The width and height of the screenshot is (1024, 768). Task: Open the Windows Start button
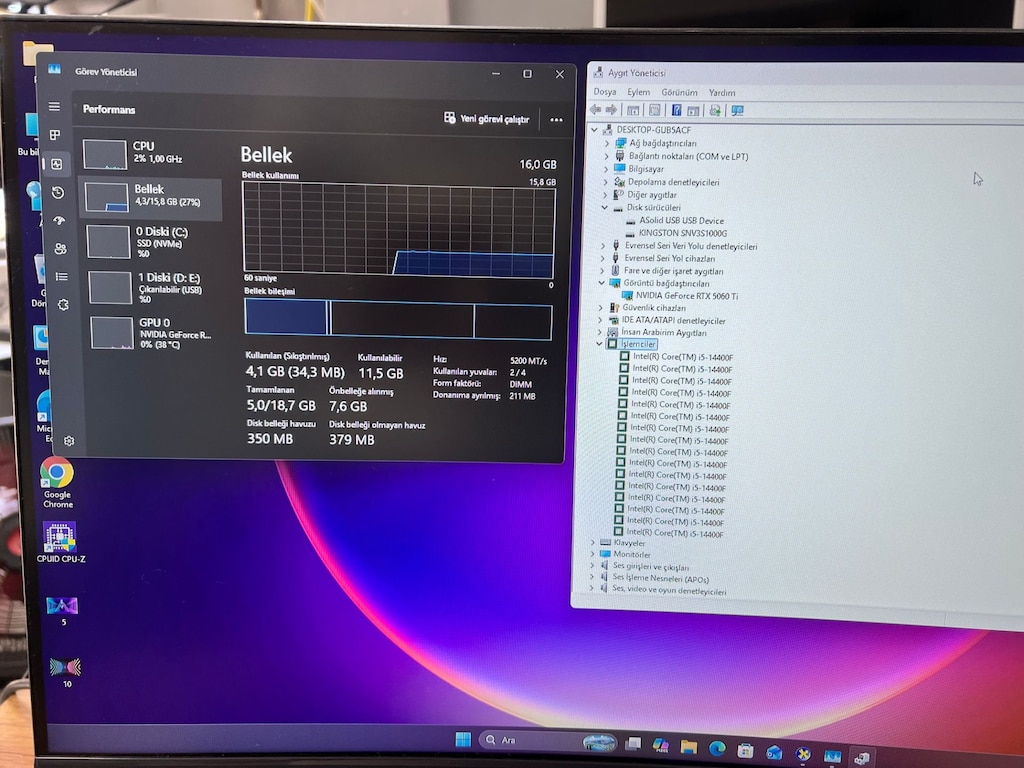(463, 740)
